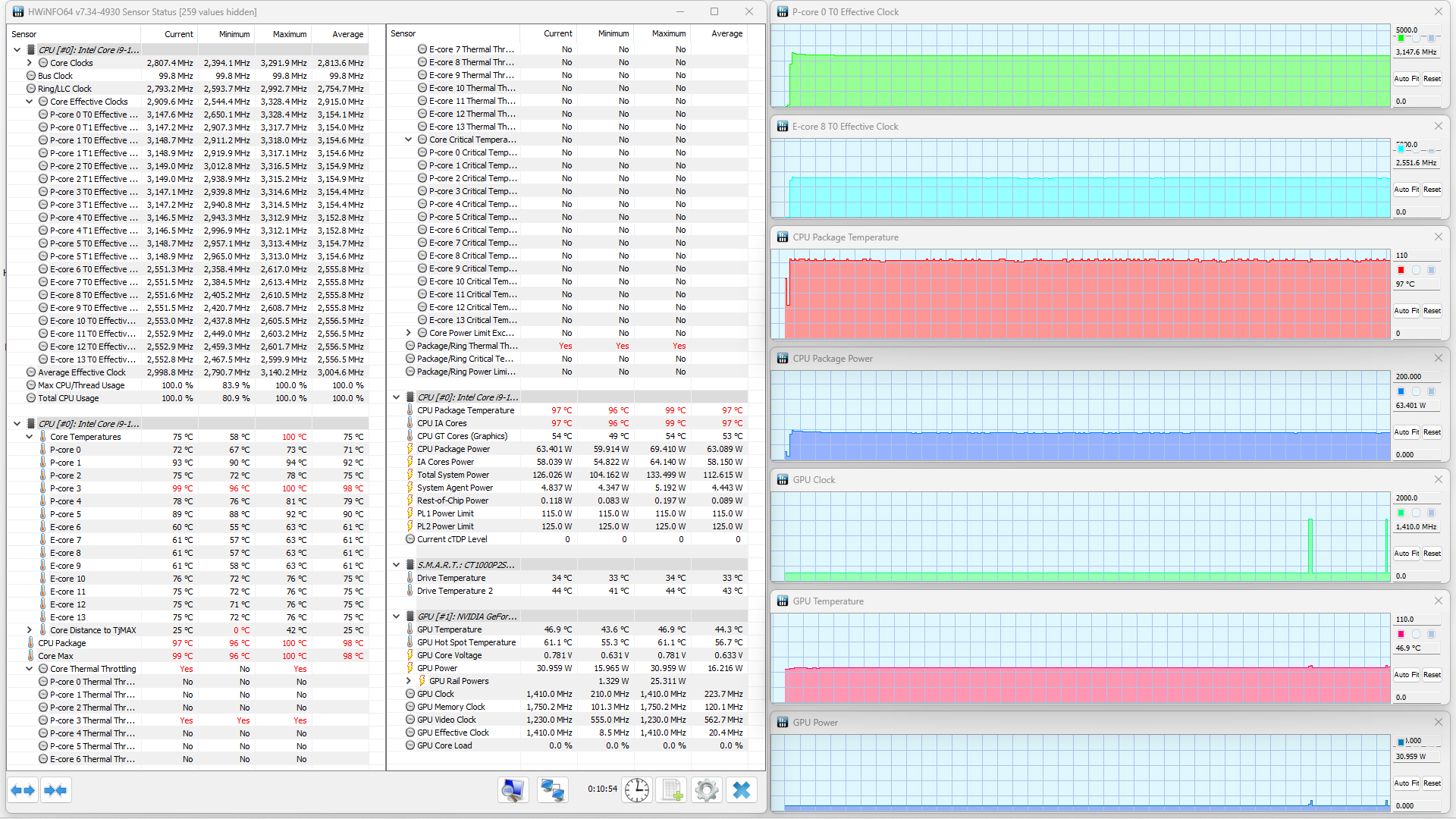Select the CPU Package Power sensor row

[x=453, y=449]
